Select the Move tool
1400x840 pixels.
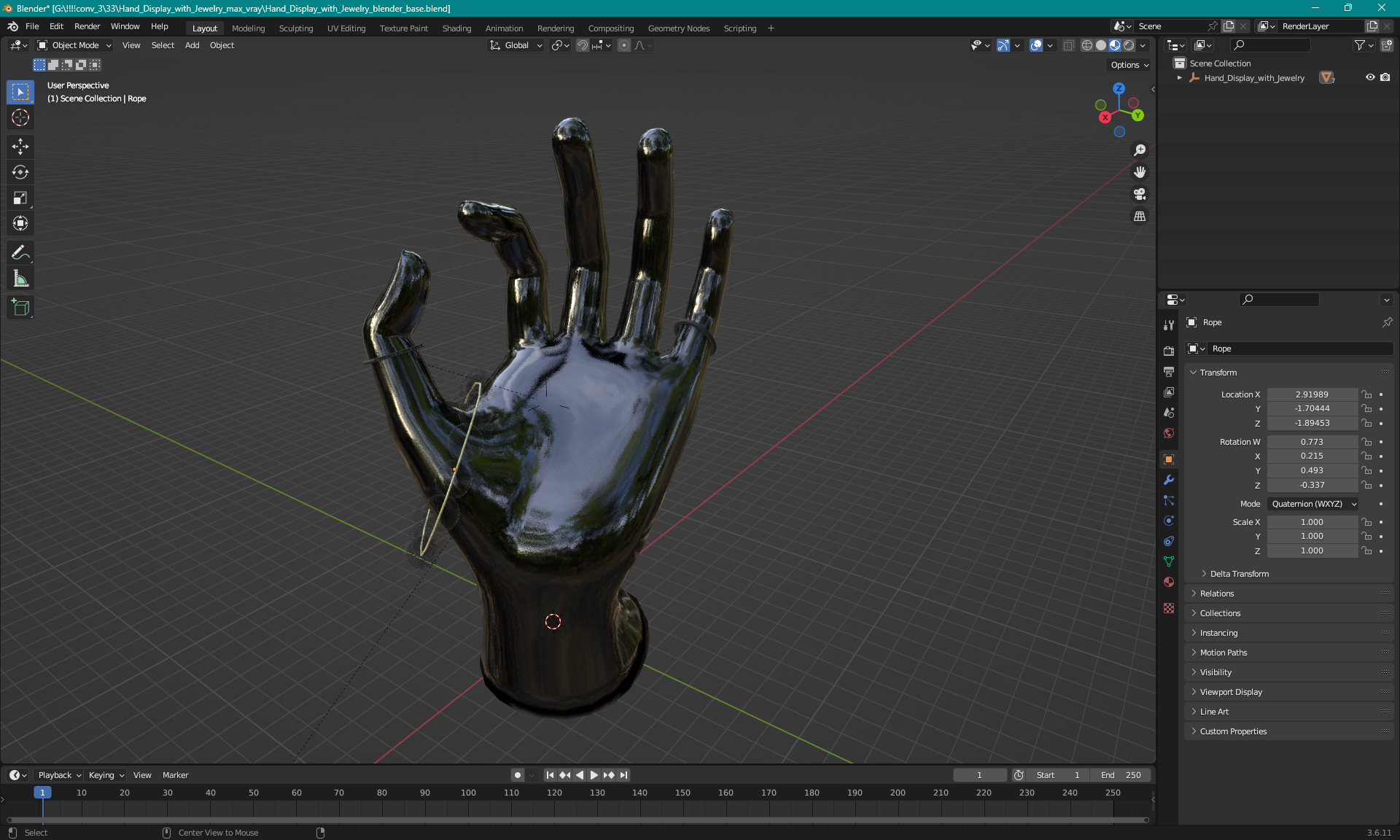click(20, 147)
